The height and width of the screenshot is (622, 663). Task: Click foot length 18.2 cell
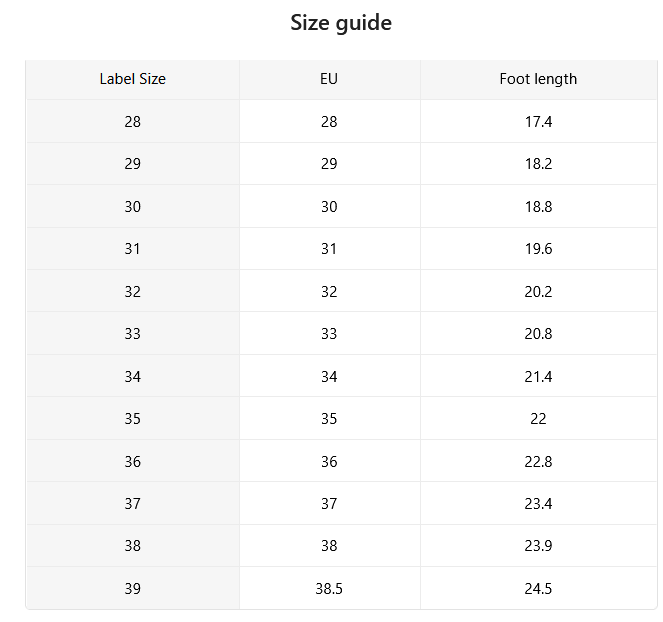click(538, 164)
